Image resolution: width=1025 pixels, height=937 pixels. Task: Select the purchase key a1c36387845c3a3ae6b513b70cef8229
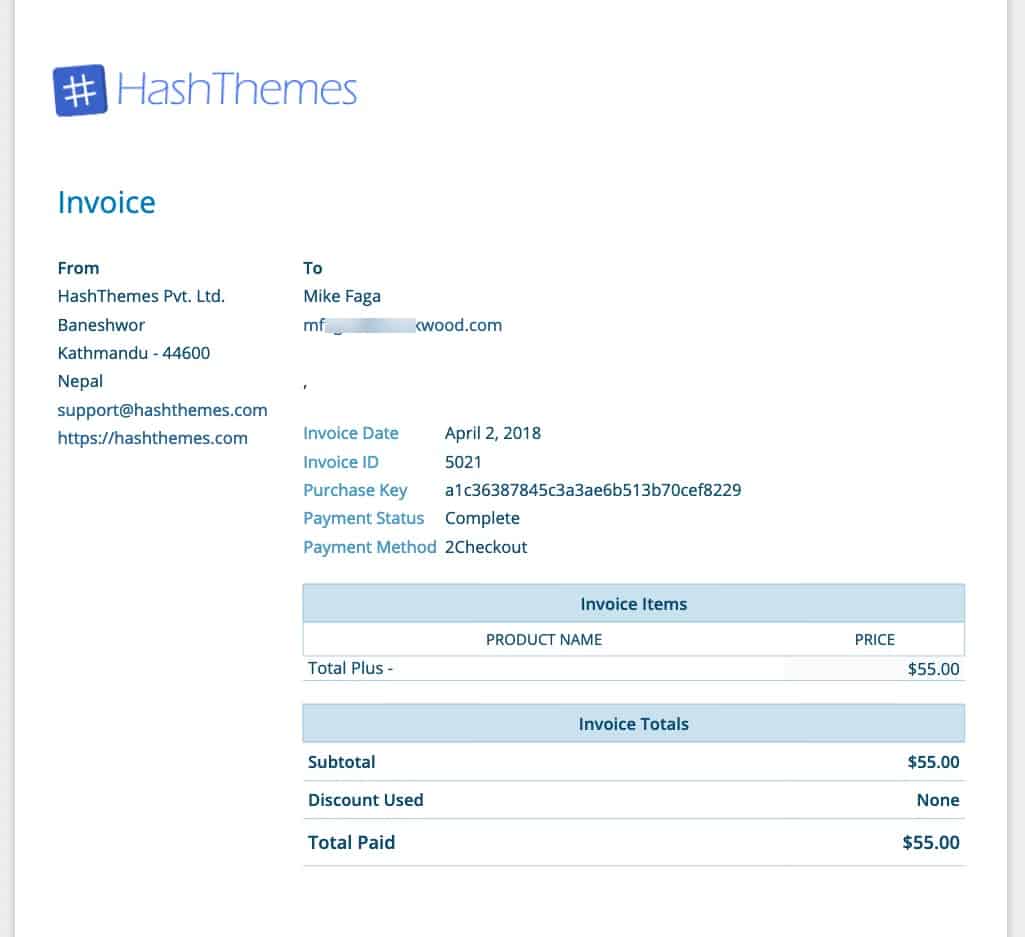tap(594, 490)
